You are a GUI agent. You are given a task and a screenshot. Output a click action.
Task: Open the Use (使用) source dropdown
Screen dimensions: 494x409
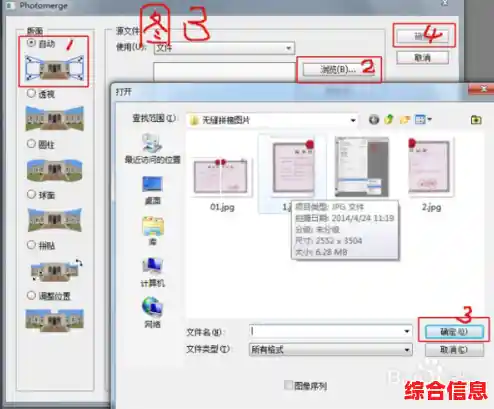coord(224,48)
